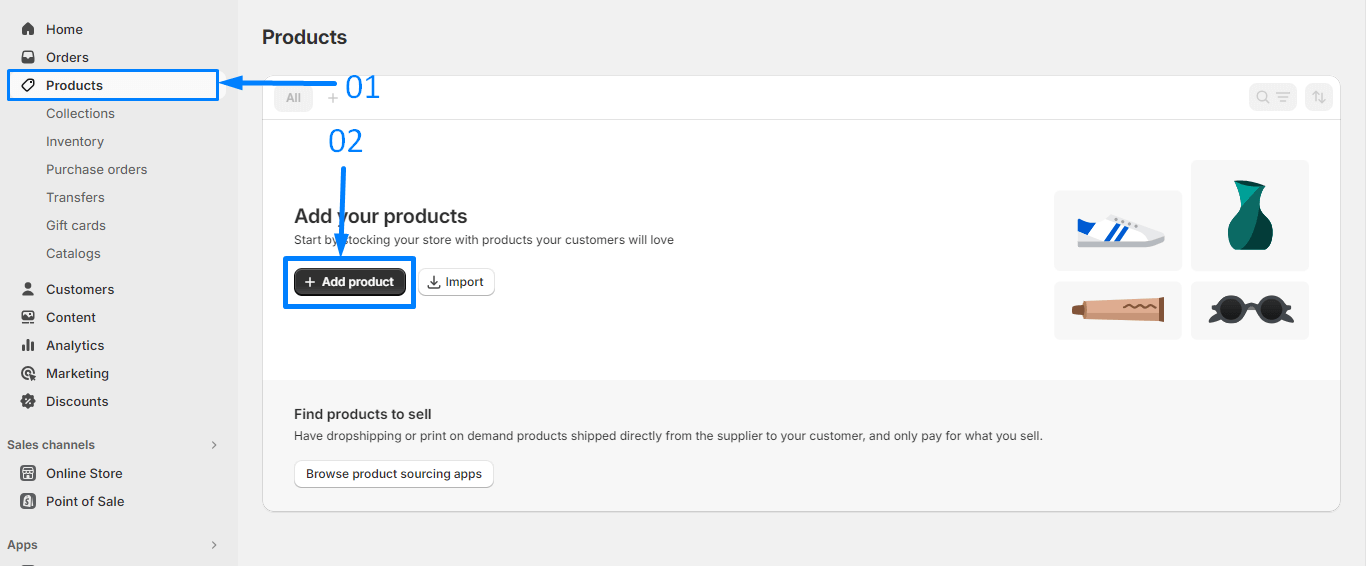Click the Marketing target icon
This screenshot has height=566, width=1366.
tap(28, 373)
